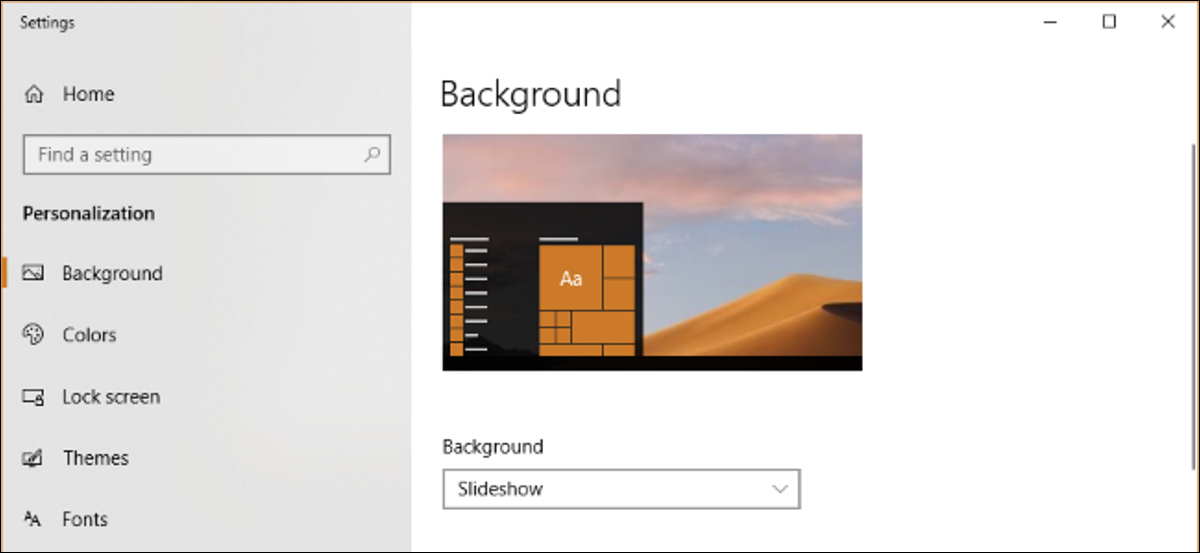Select the Colors menu item
Viewport: 1200px width, 553px height.
(x=89, y=335)
